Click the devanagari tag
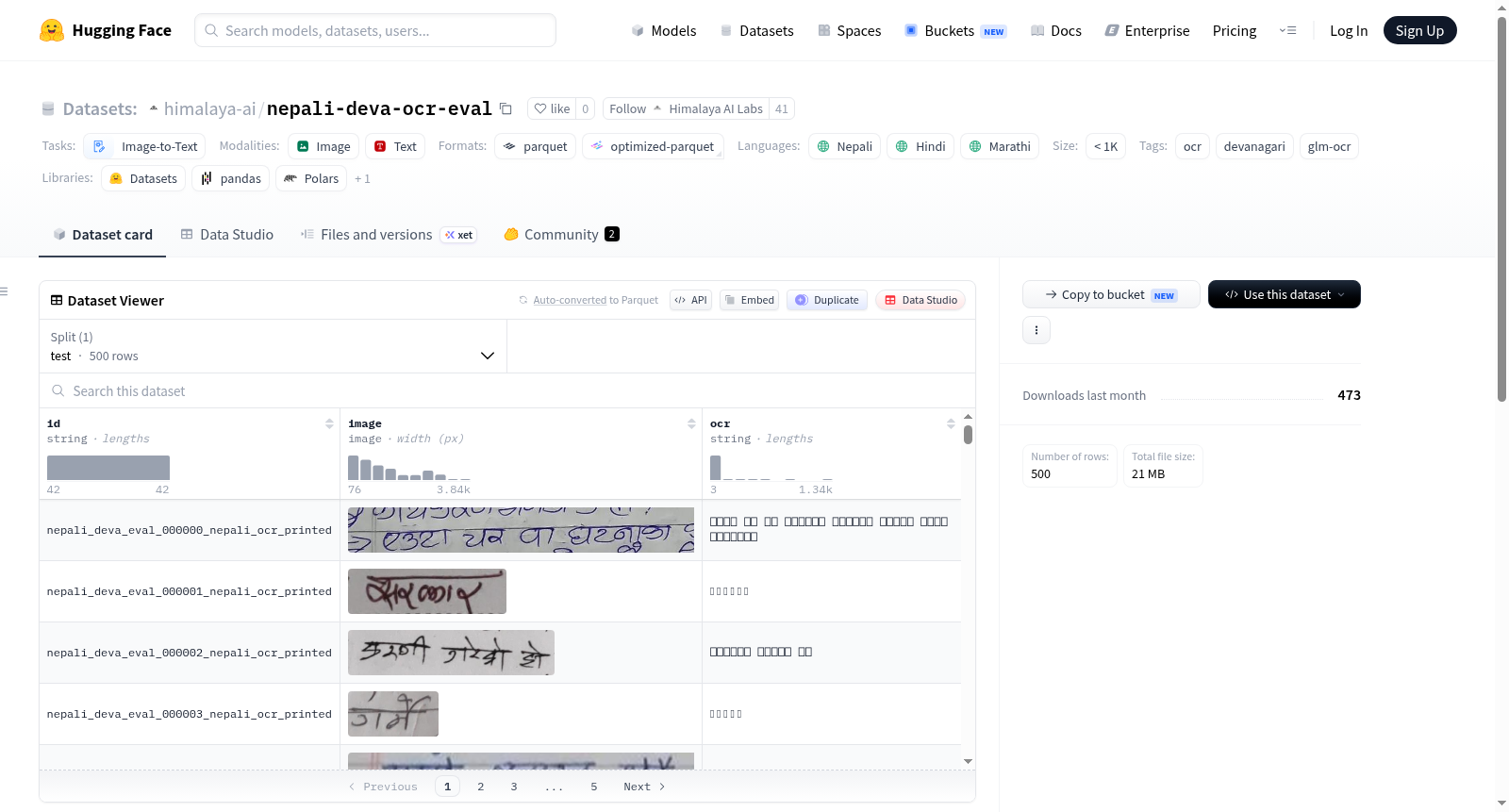1509x812 pixels. point(1254,146)
